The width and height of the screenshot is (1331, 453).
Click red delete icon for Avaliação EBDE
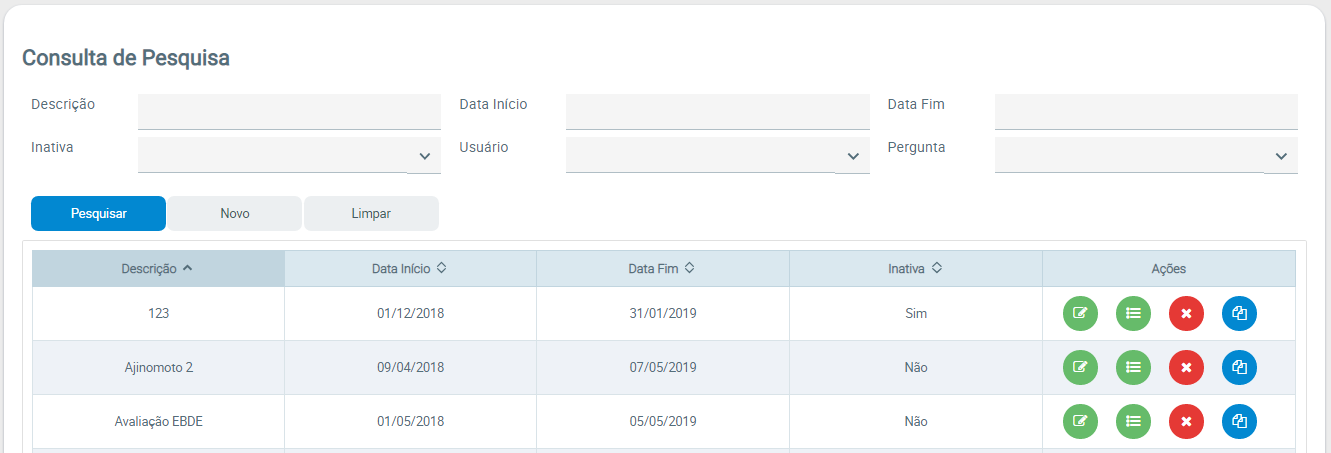(x=1186, y=421)
